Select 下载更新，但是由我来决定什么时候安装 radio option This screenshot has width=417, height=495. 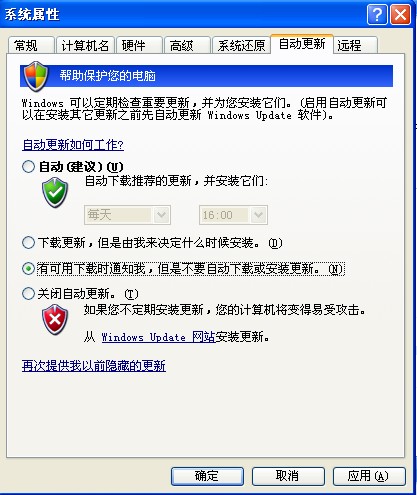click(x=28, y=242)
